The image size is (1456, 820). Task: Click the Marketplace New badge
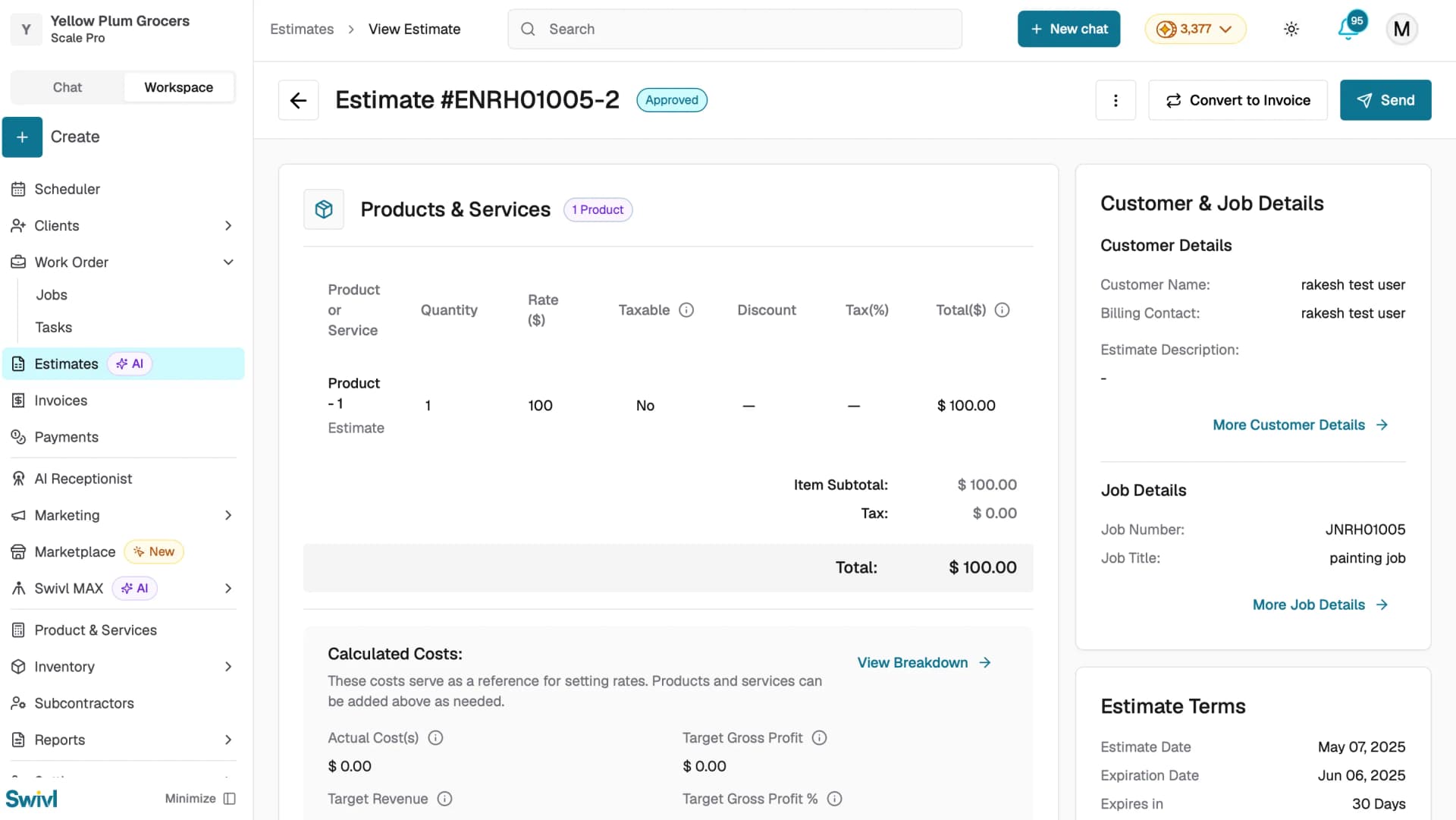click(x=154, y=551)
